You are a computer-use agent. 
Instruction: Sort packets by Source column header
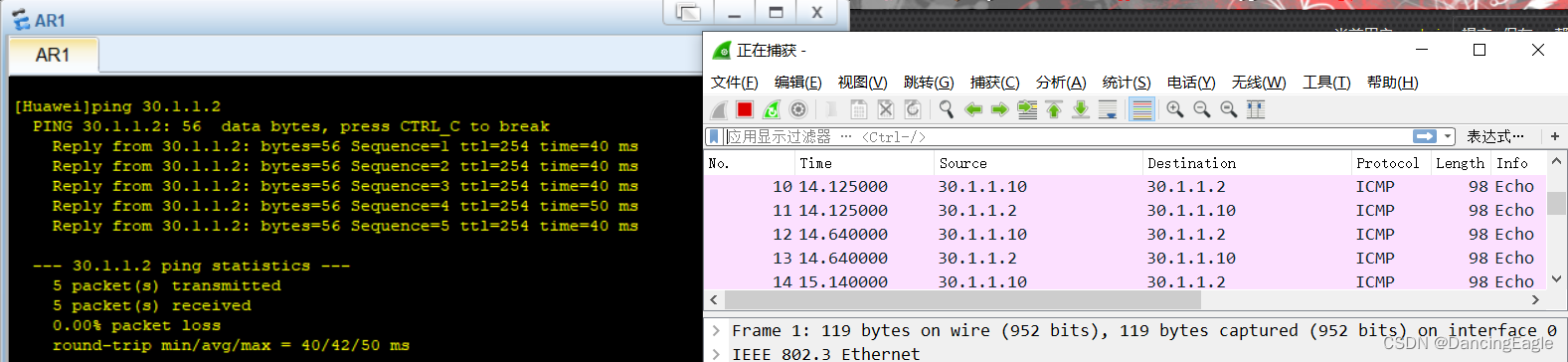click(x=1037, y=163)
